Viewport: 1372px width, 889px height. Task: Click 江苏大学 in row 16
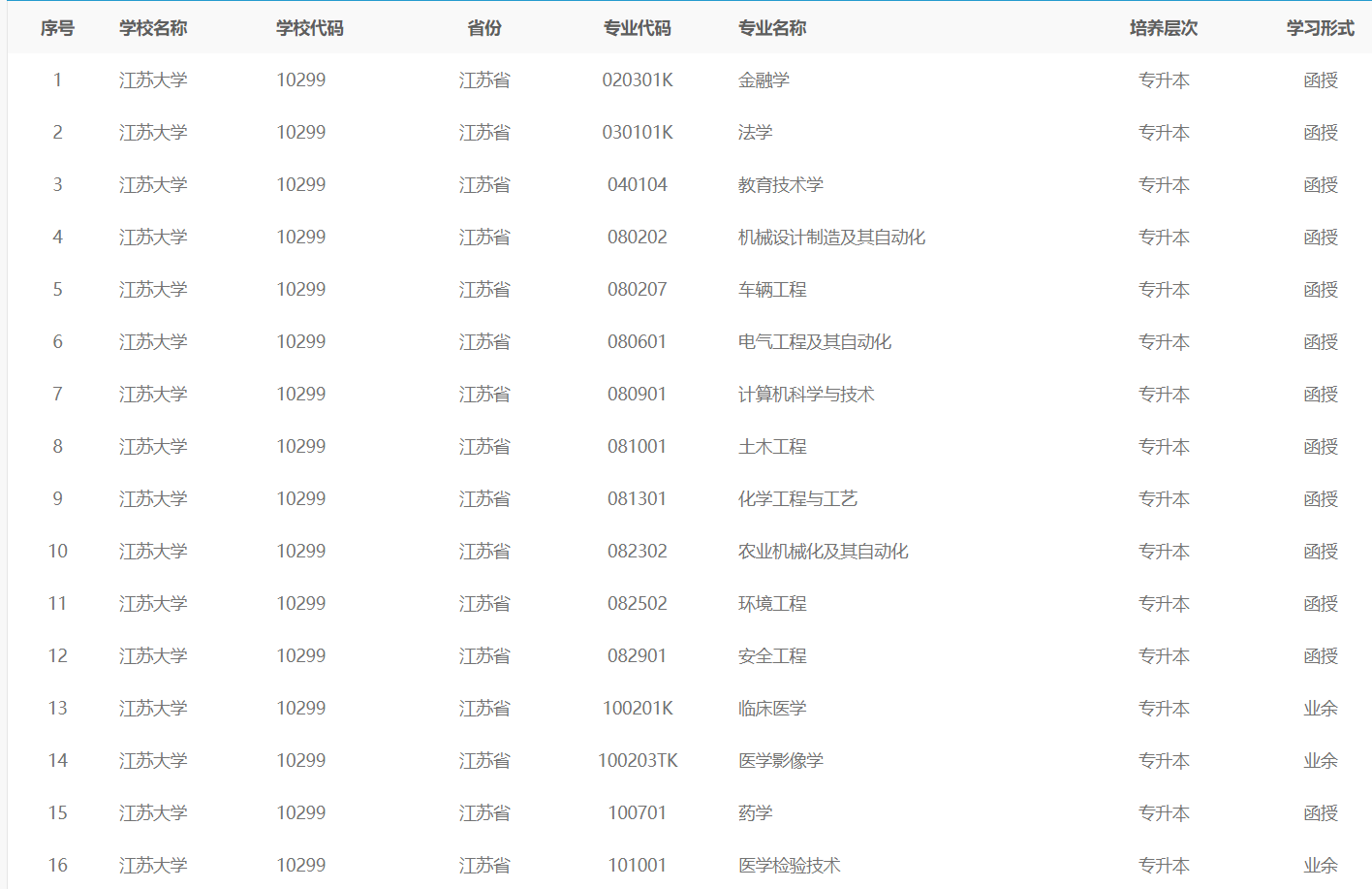tap(153, 866)
